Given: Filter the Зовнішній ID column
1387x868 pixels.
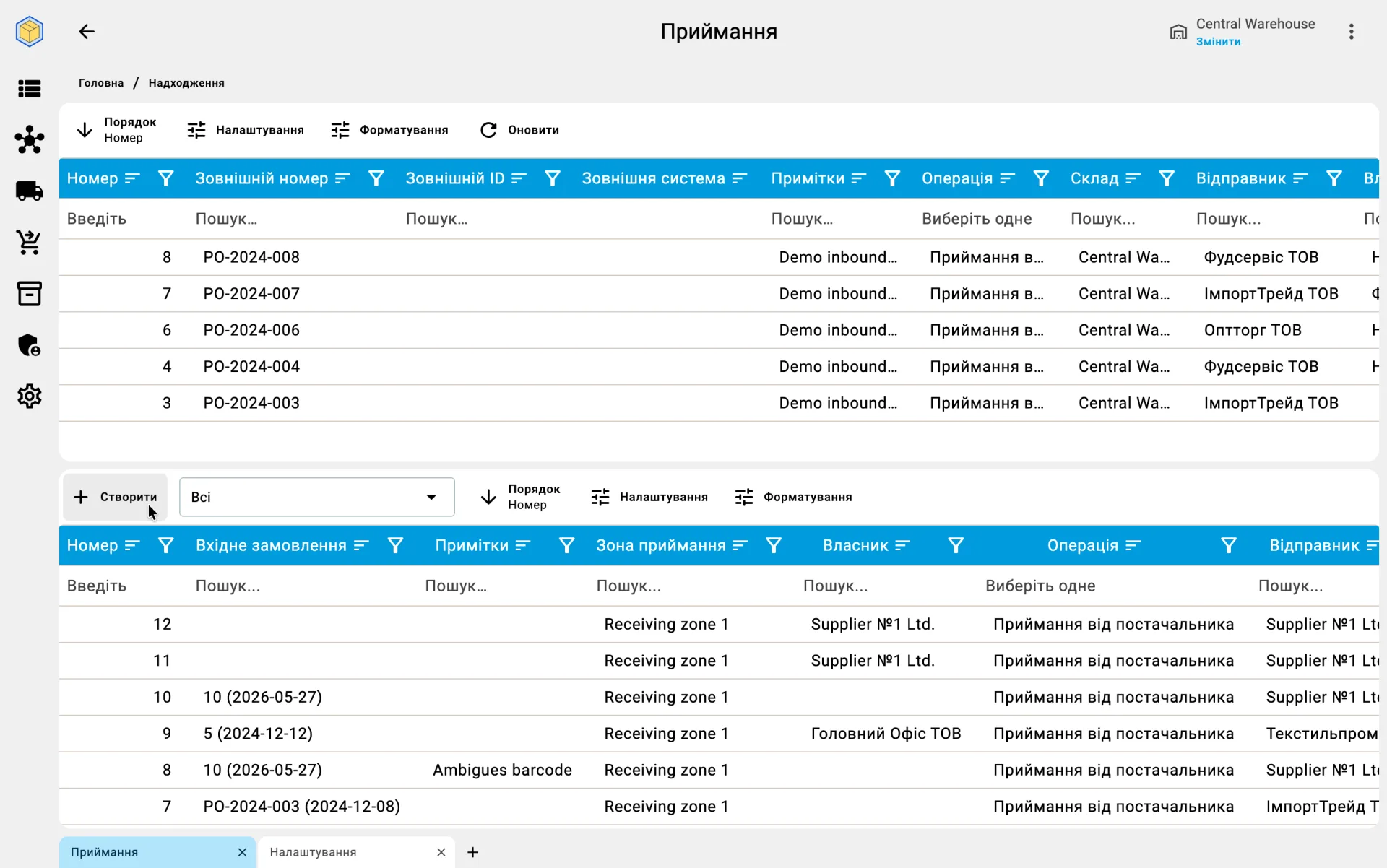Looking at the screenshot, I should (552, 178).
